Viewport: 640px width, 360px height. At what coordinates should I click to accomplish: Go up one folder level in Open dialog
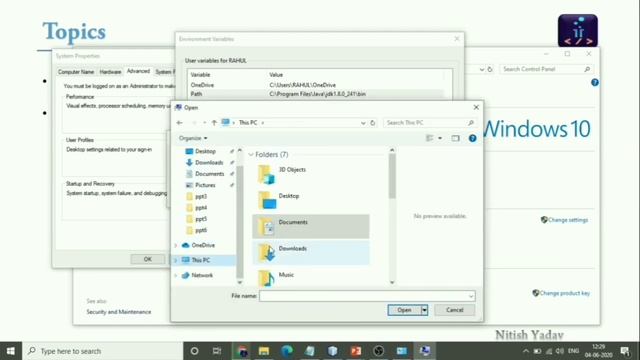pyautogui.click(x=214, y=122)
